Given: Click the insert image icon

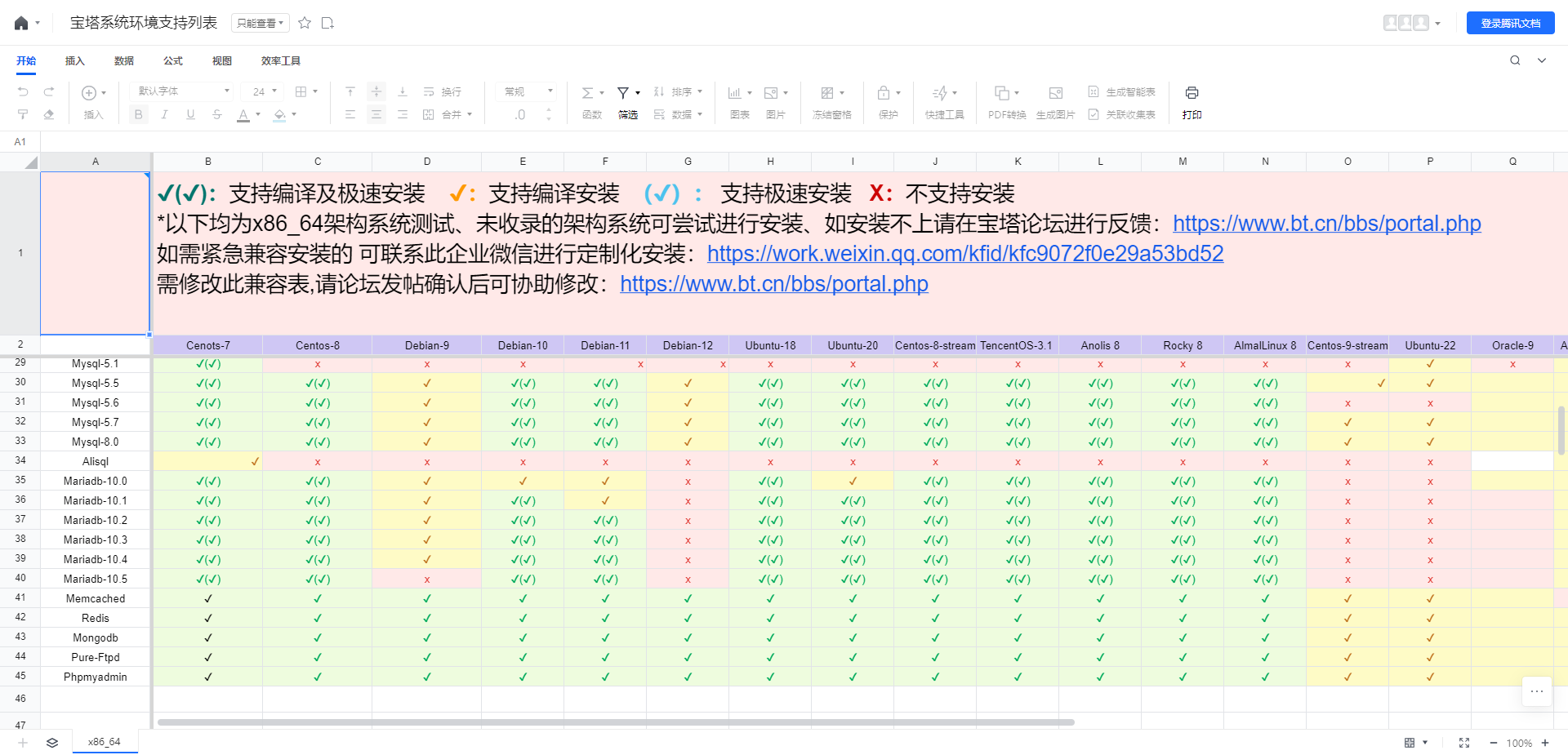Looking at the screenshot, I should pos(771,92).
